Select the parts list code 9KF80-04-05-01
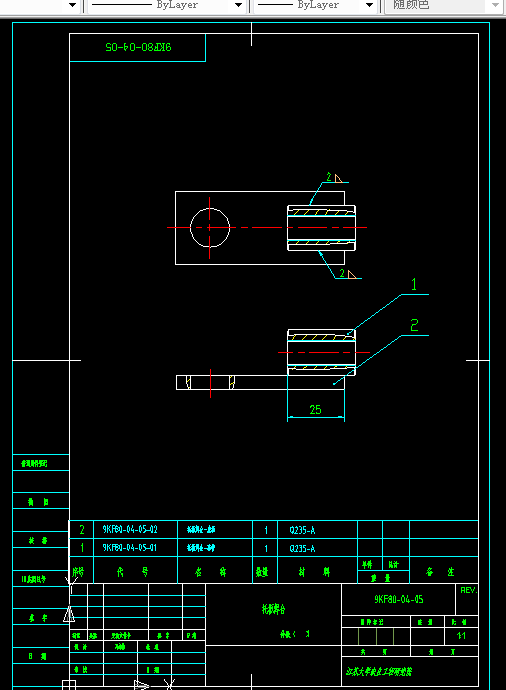Viewport: 506px width, 690px height. click(x=130, y=547)
